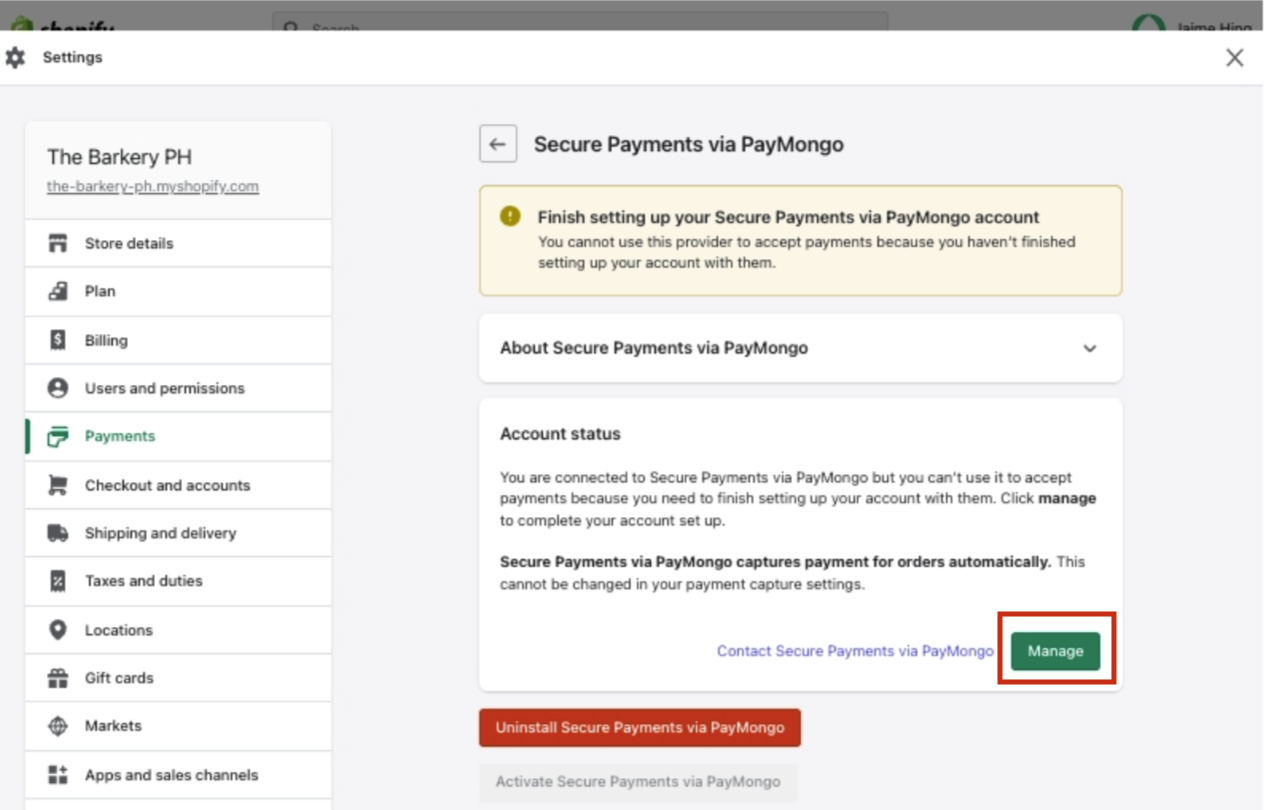1268x810 pixels.
Task: Go to Billing settings
Action: pyautogui.click(x=178, y=340)
